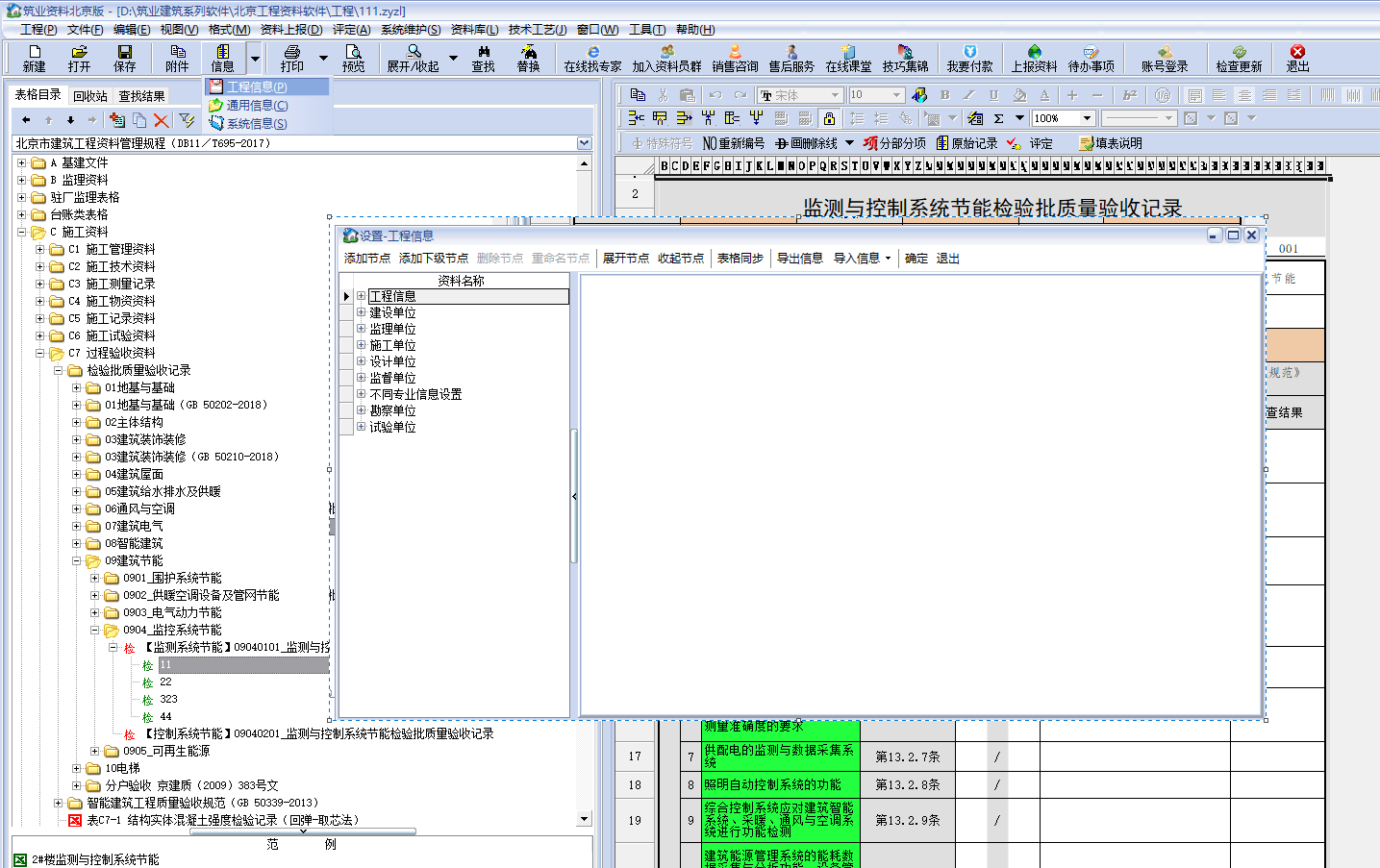This screenshot has width=1380, height=868.
Task: Click the 附件 attachment toolbar icon
Action: coord(177,58)
